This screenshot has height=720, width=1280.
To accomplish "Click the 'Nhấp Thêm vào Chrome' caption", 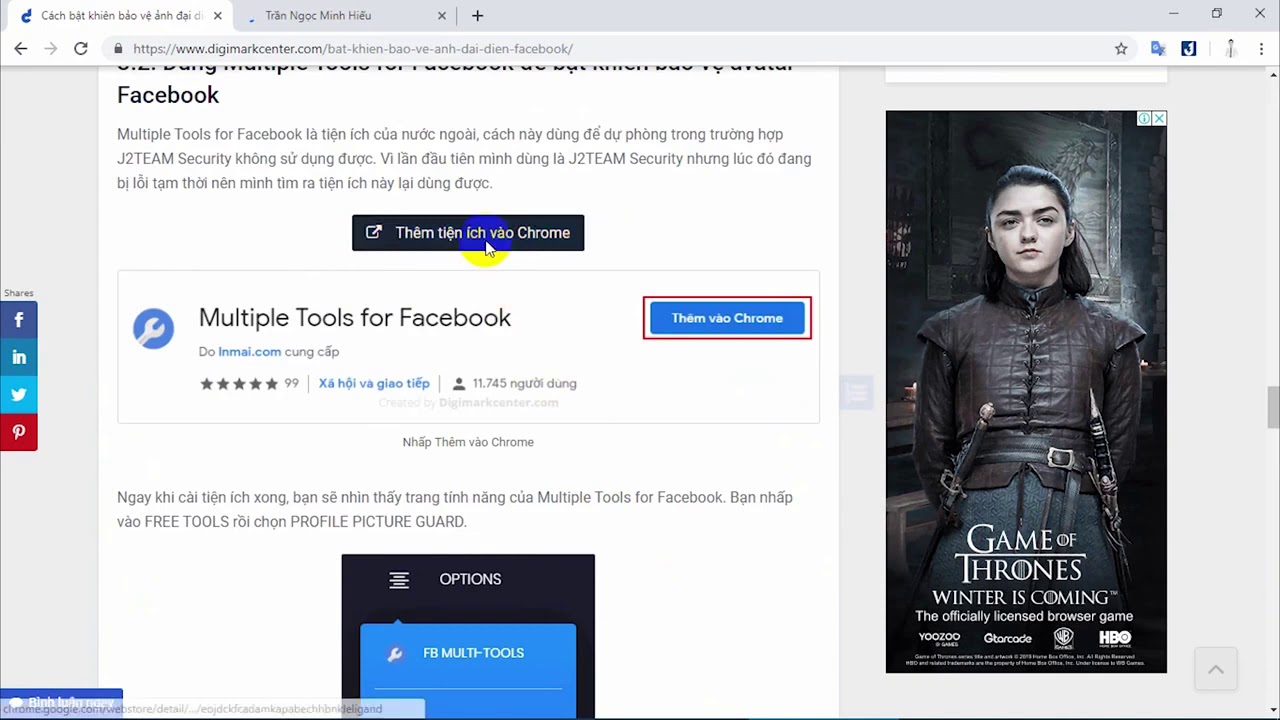I will point(468,442).
